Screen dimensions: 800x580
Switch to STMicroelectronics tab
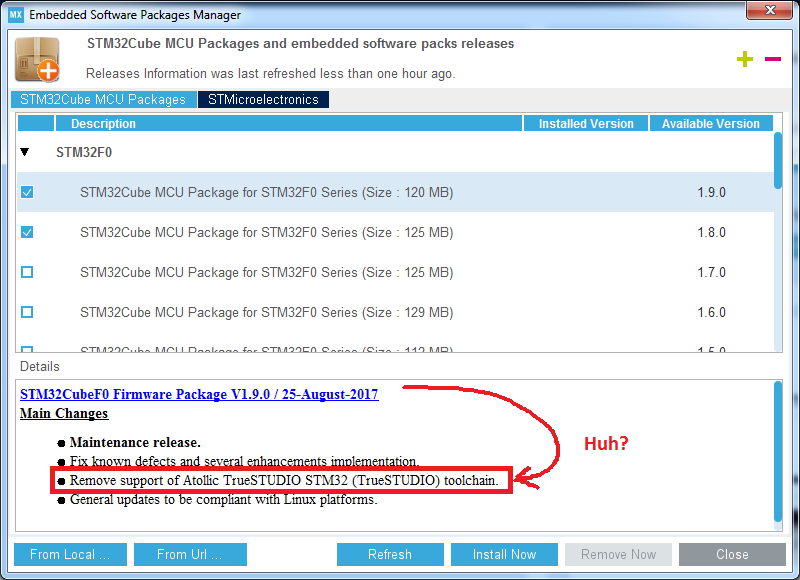(x=263, y=99)
